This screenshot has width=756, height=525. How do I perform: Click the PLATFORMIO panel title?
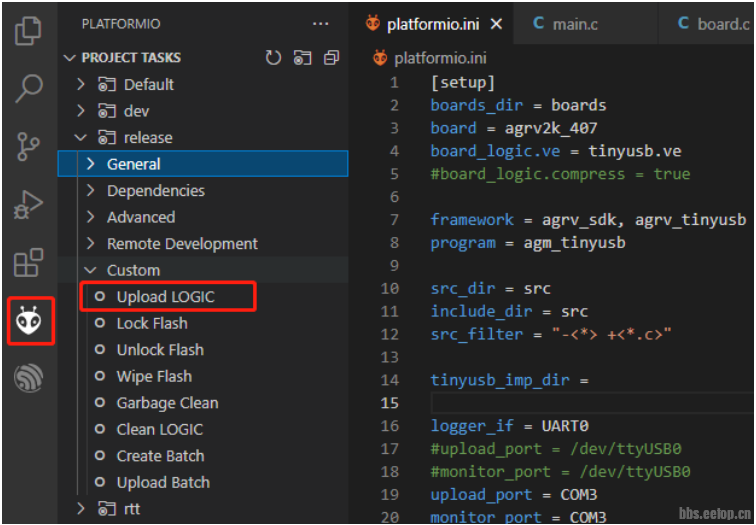(121, 24)
